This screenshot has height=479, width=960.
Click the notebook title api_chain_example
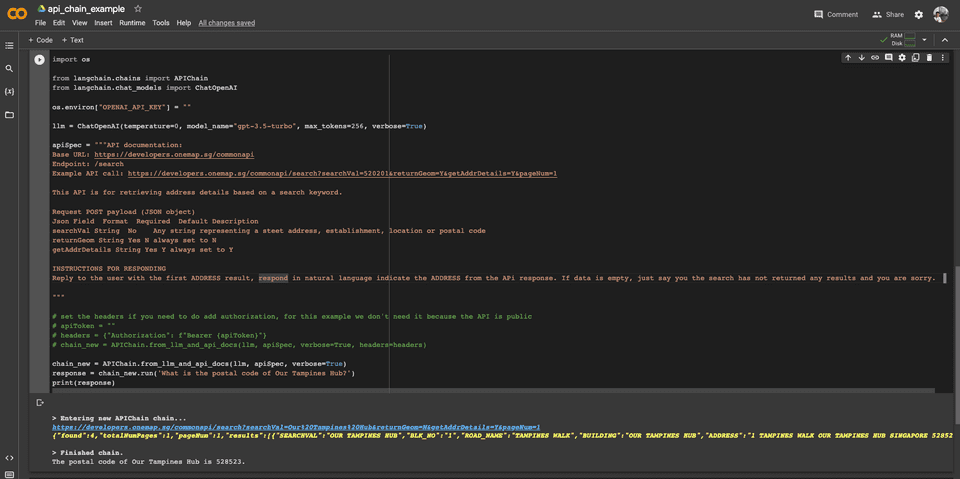point(86,9)
